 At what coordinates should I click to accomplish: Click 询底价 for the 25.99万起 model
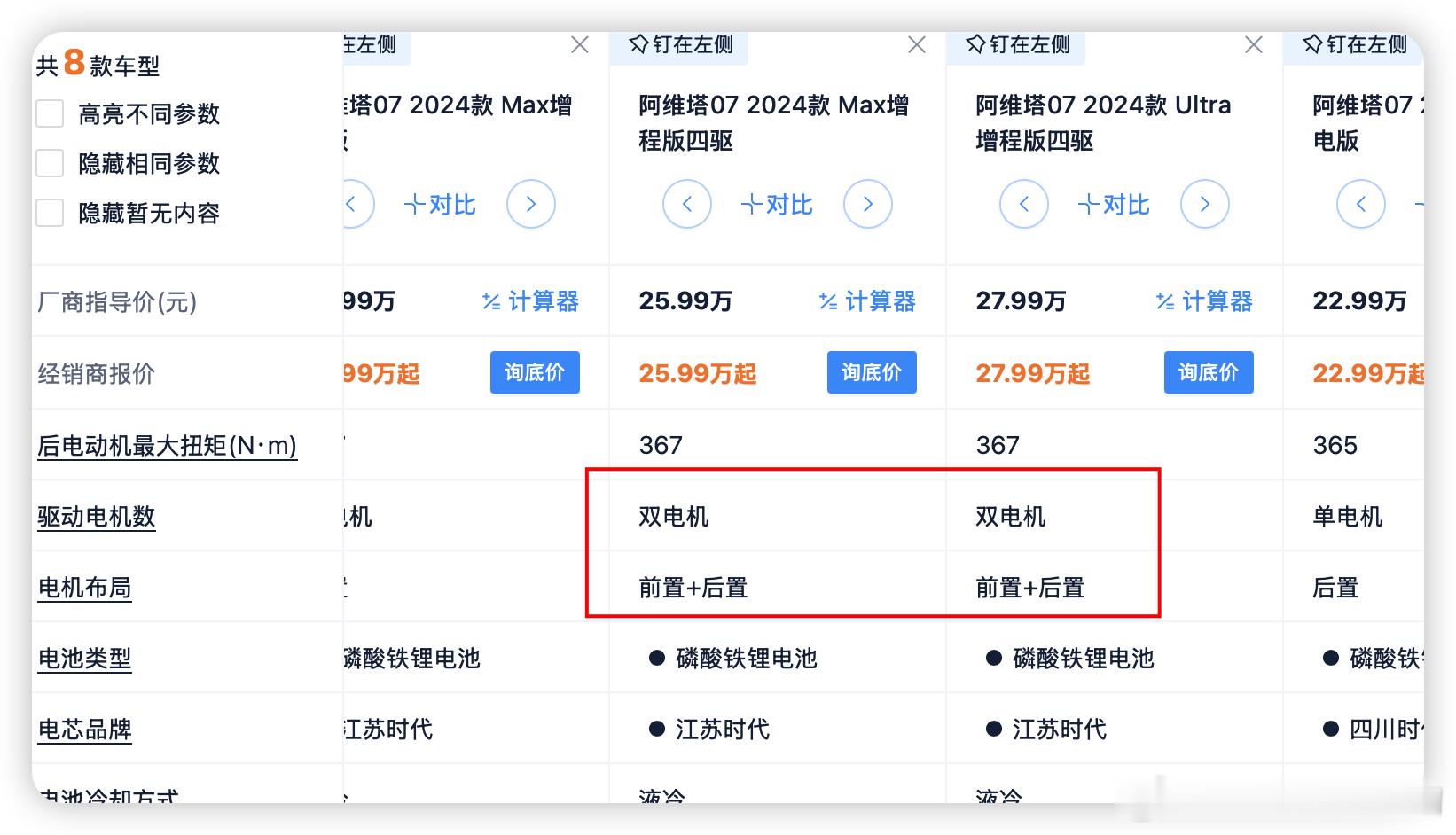(x=872, y=373)
